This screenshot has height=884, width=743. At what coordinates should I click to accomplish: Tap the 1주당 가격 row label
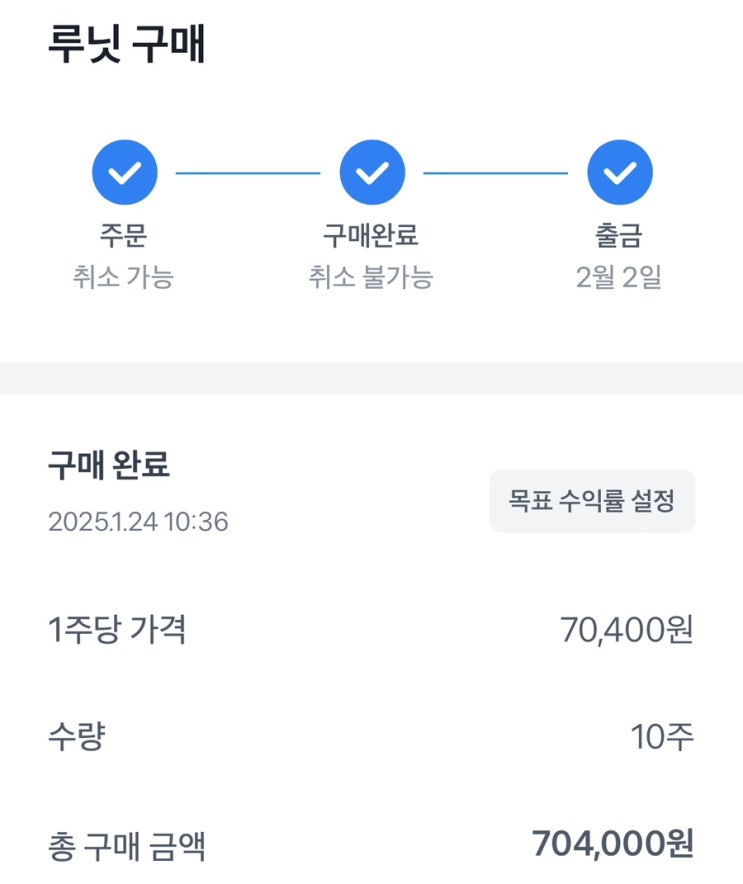coord(117,630)
